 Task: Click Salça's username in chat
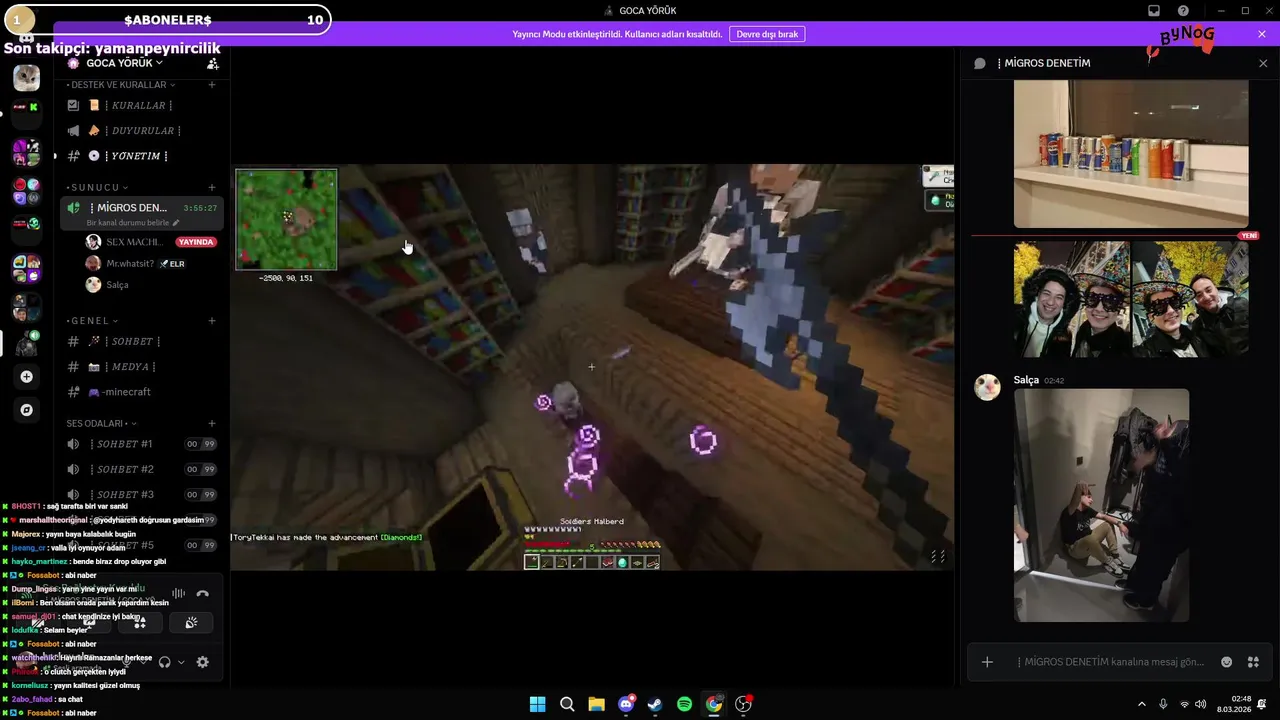tap(1026, 380)
